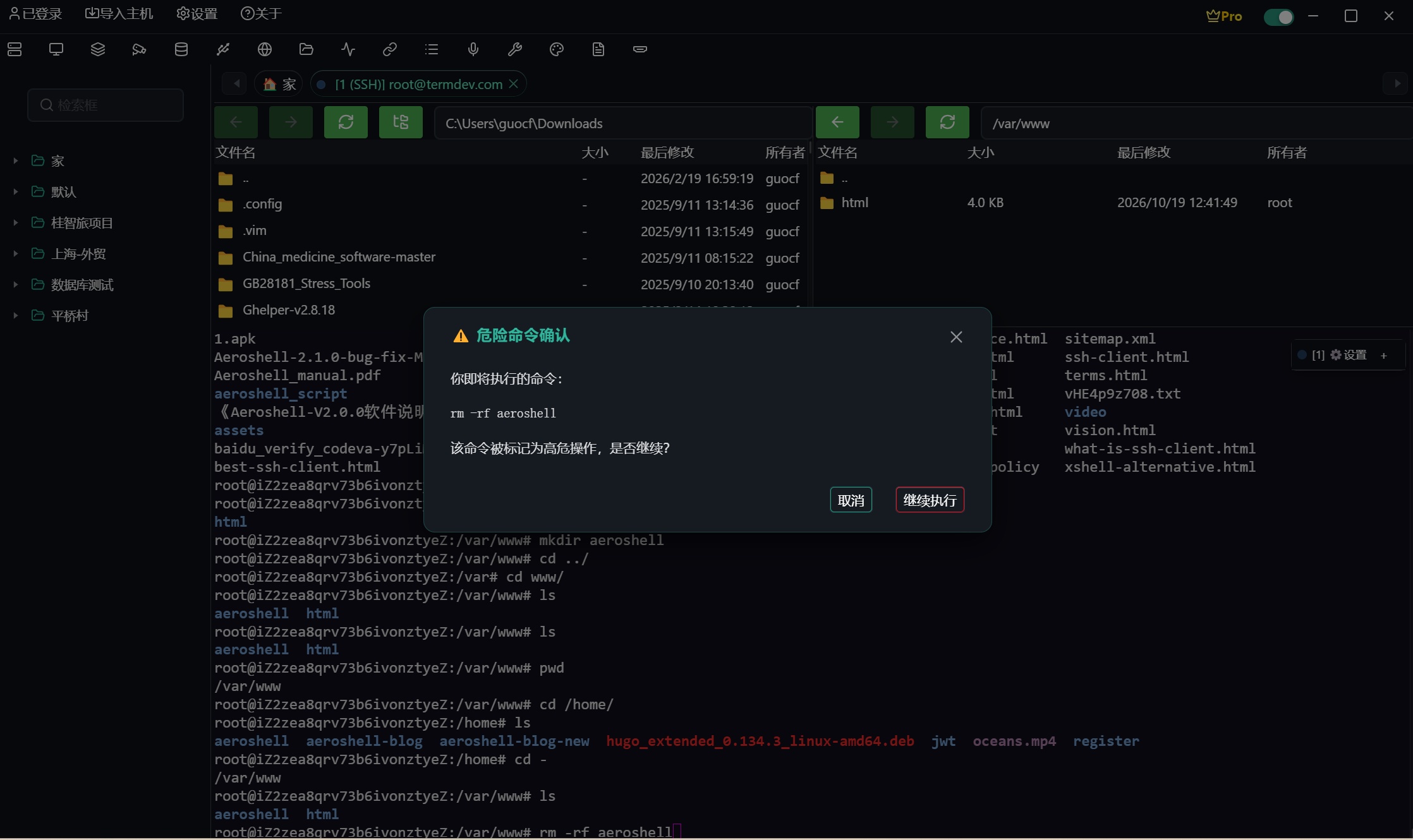Open the globe network icon
The height and width of the screenshot is (840, 1413).
click(x=265, y=49)
